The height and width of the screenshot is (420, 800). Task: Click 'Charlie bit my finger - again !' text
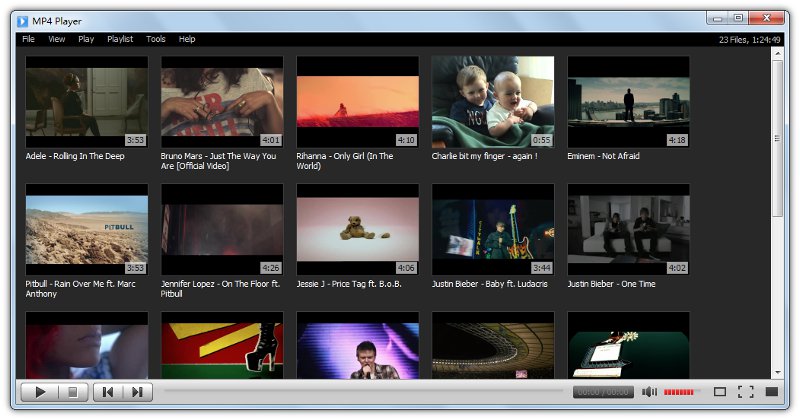click(485, 156)
